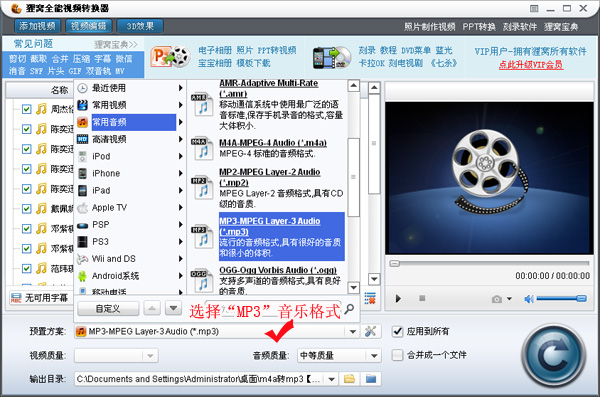Open the output folder browse icon
This screenshot has height=397, width=600.
pos(349,379)
